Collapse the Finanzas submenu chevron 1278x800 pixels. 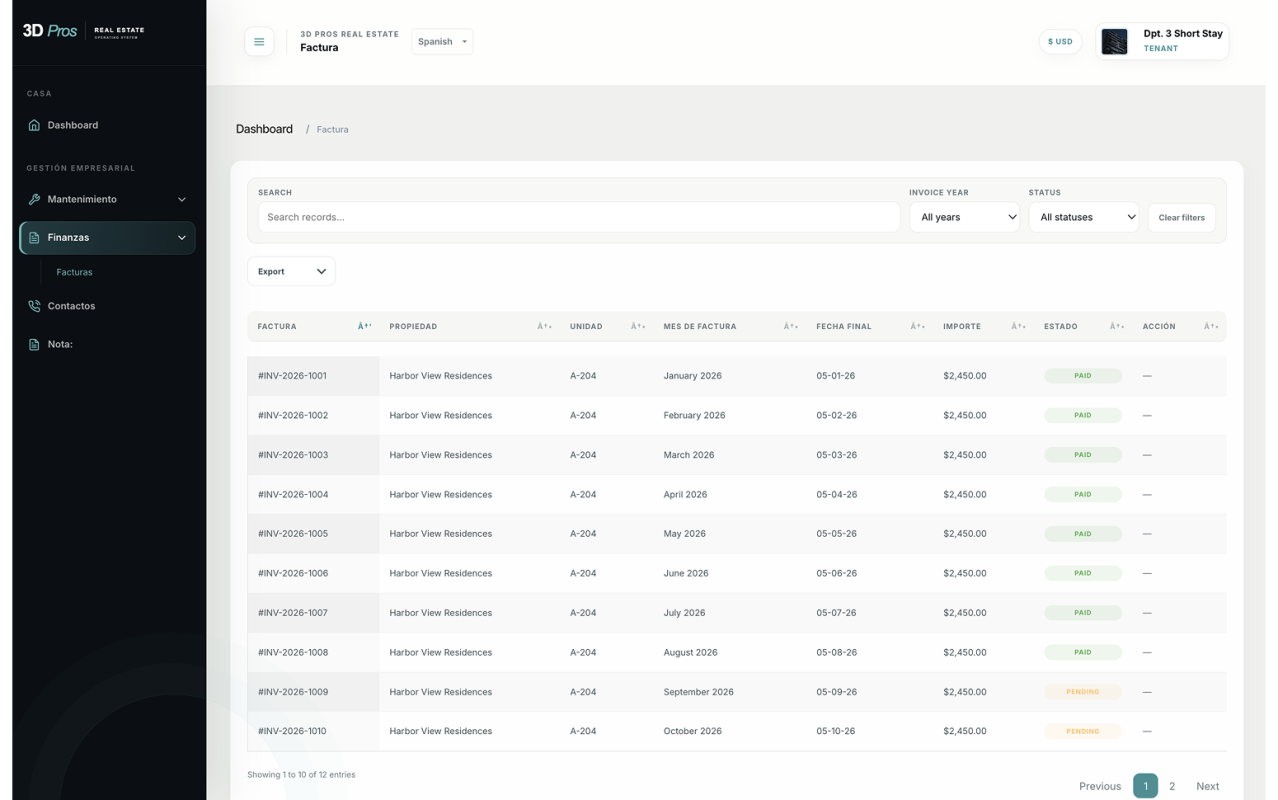tap(182, 238)
